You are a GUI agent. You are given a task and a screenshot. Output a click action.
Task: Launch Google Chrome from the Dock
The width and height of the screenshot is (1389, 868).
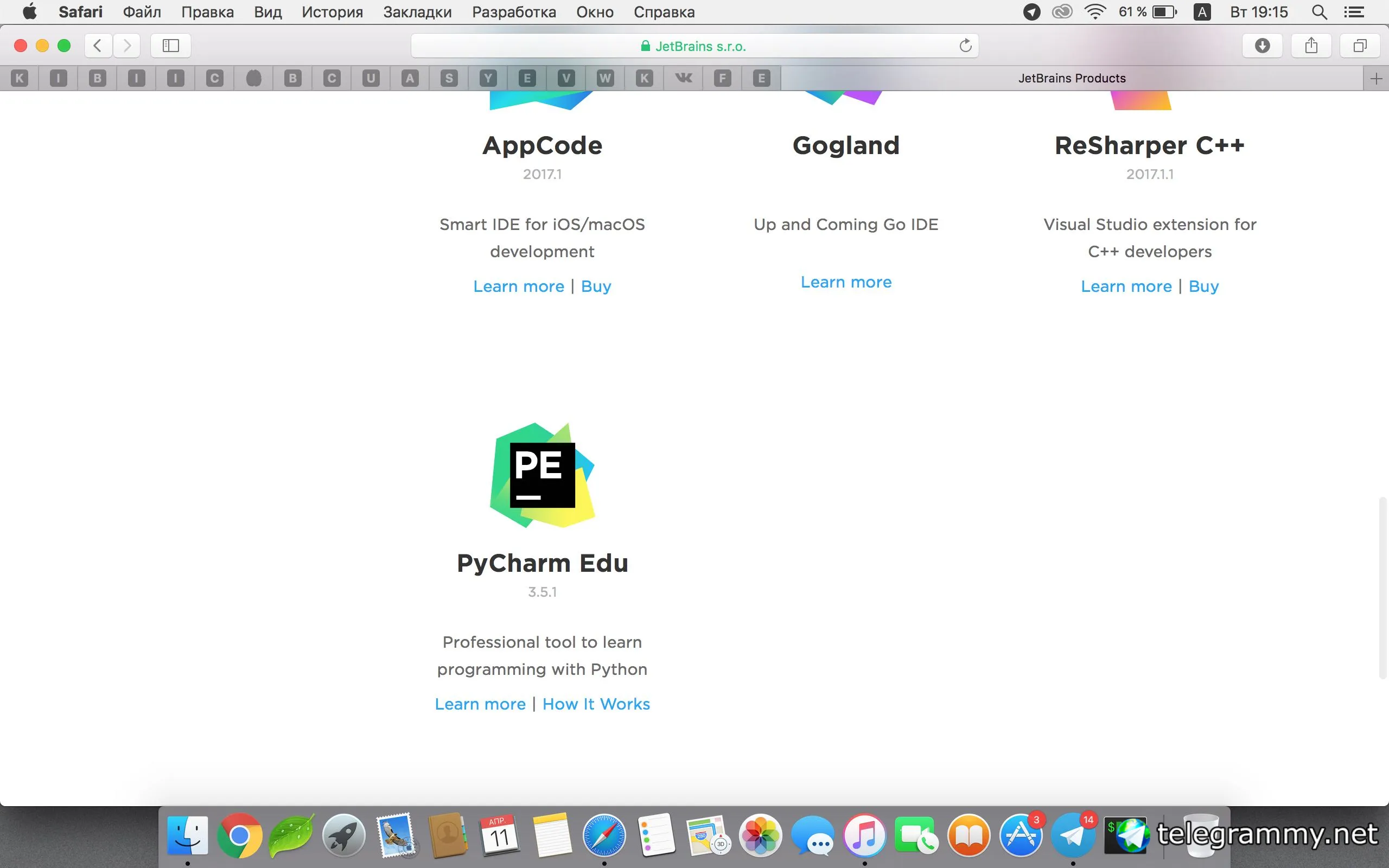click(239, 835)
